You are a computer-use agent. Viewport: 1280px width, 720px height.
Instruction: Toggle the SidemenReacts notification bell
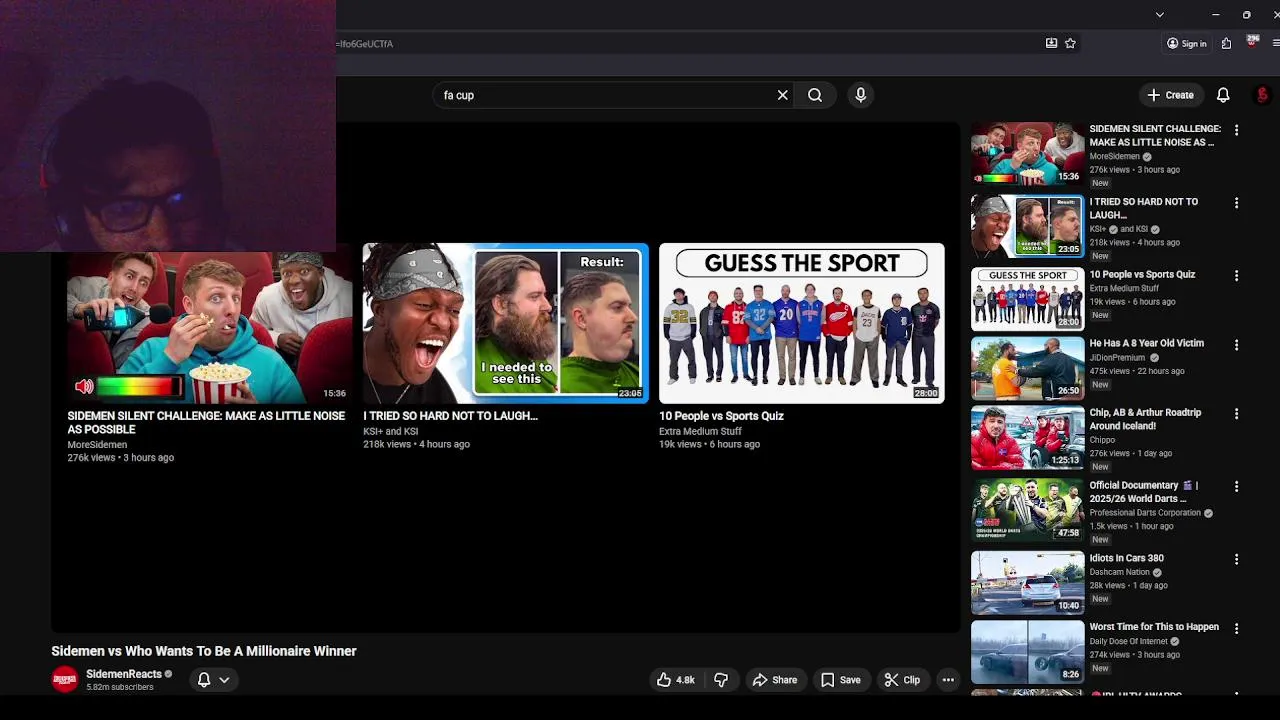tap(204, 679)
